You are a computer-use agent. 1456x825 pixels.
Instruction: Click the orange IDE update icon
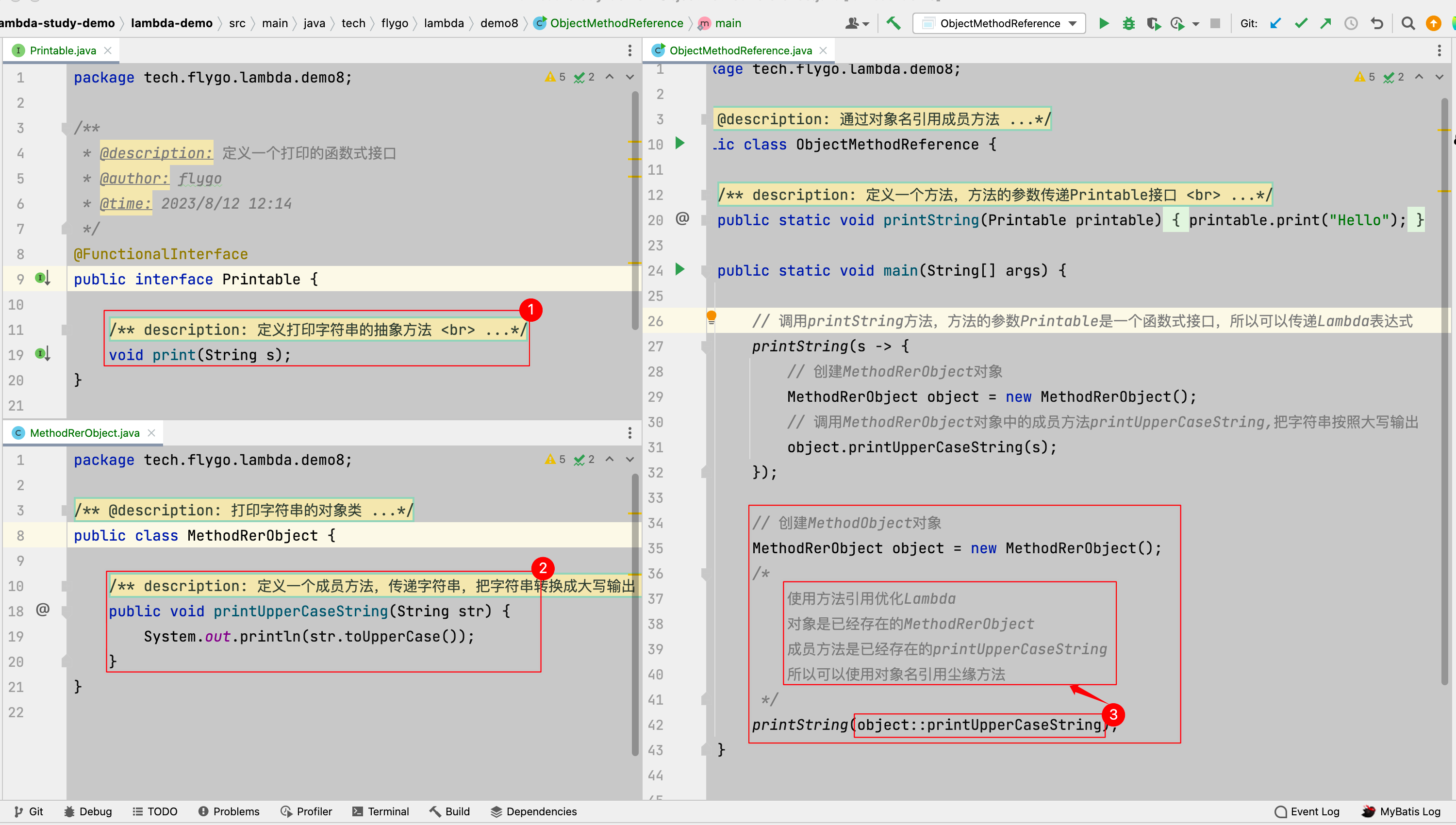(x=1433, y=23)
